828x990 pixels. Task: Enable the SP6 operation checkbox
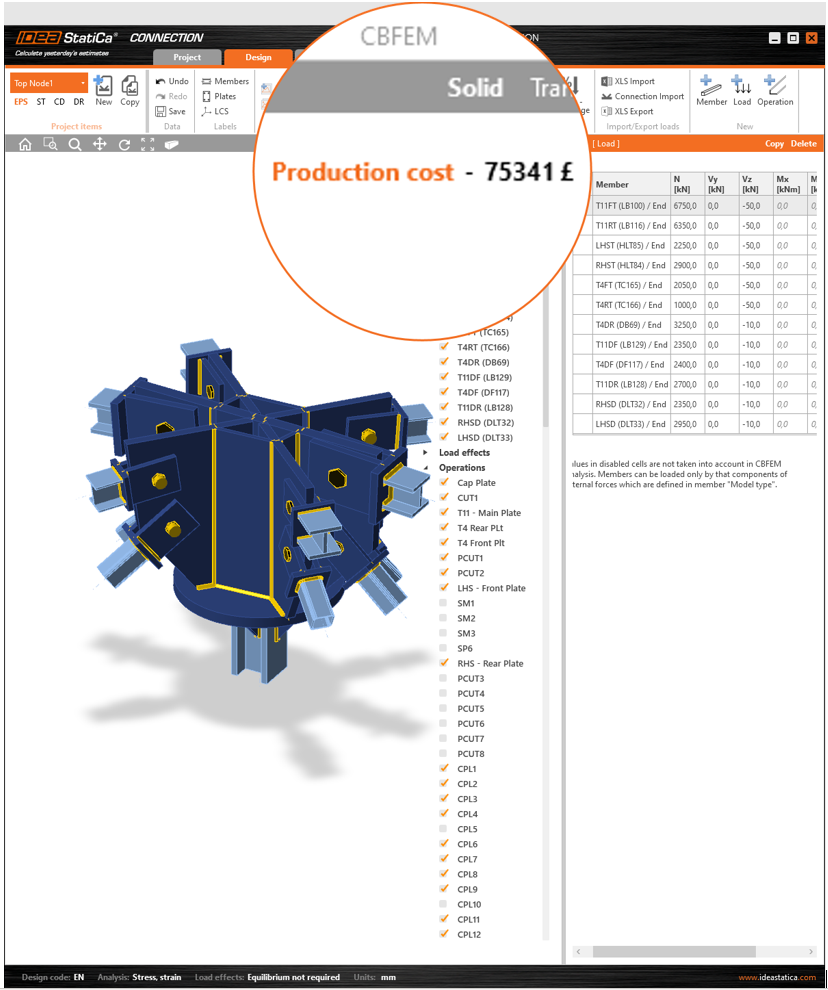click(x=443, y=648)
